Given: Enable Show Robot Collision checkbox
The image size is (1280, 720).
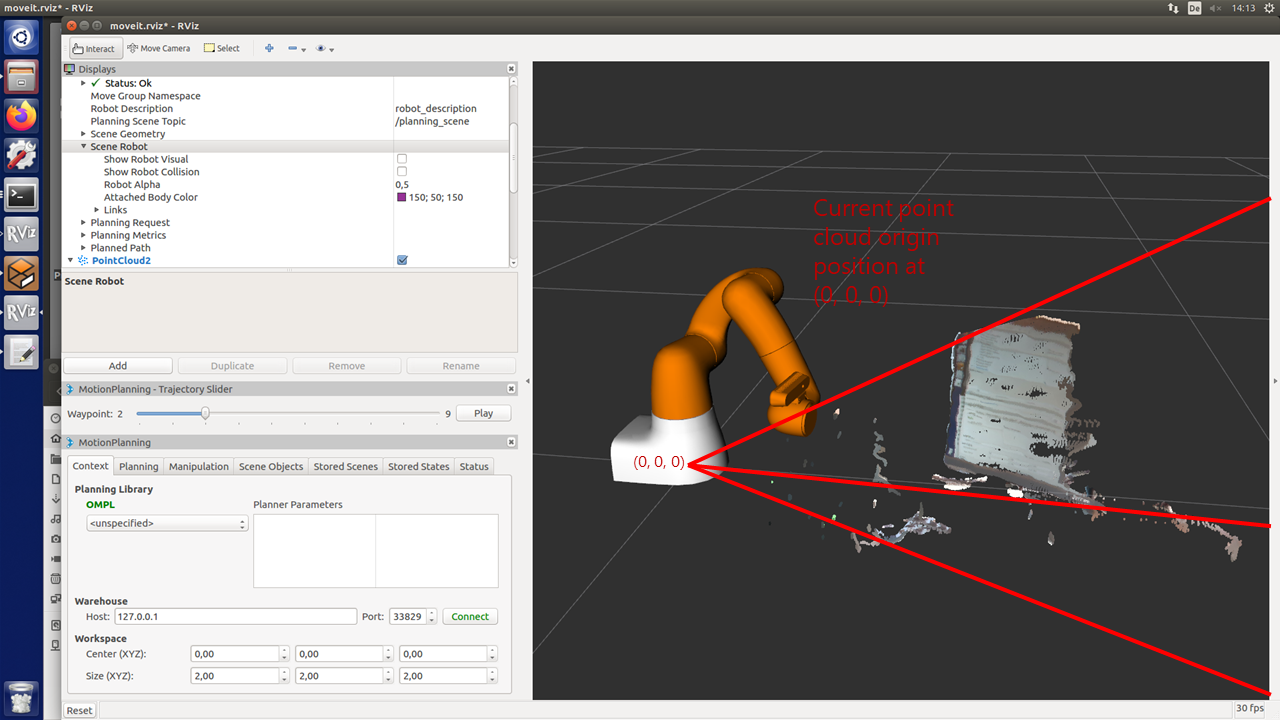Looking at the screenshot, I should click(402, 171).
